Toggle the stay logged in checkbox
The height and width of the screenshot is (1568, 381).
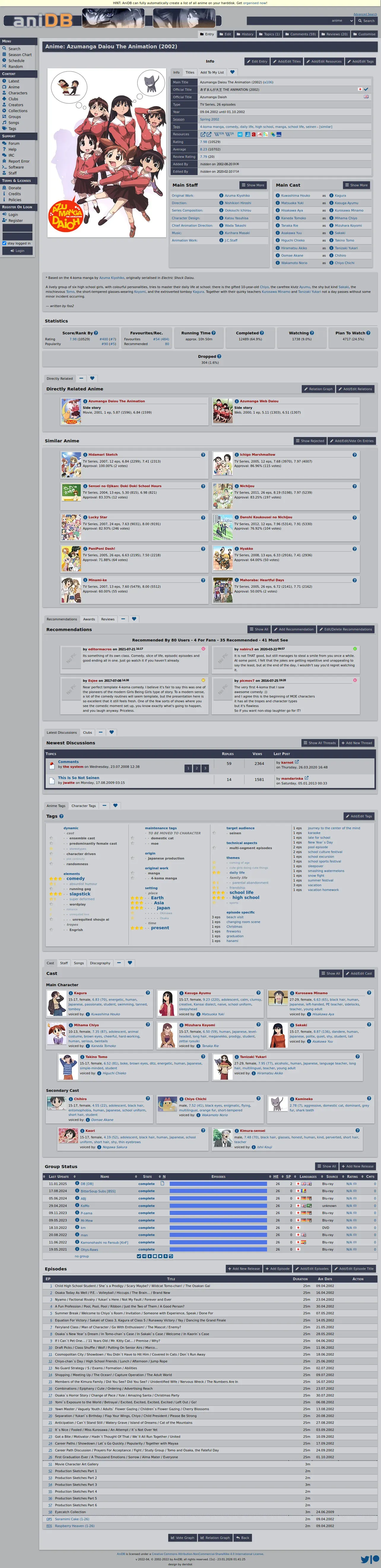(x=4, y=243)
